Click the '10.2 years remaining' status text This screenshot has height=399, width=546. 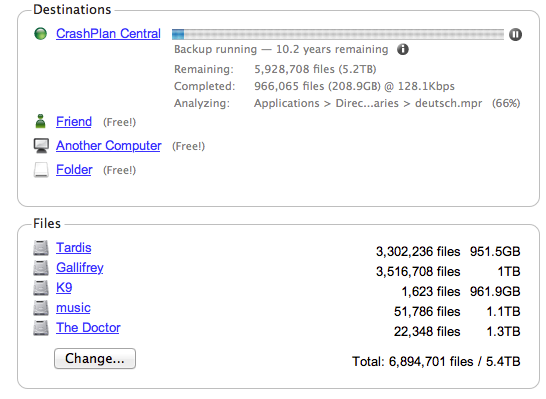point(332,49)
